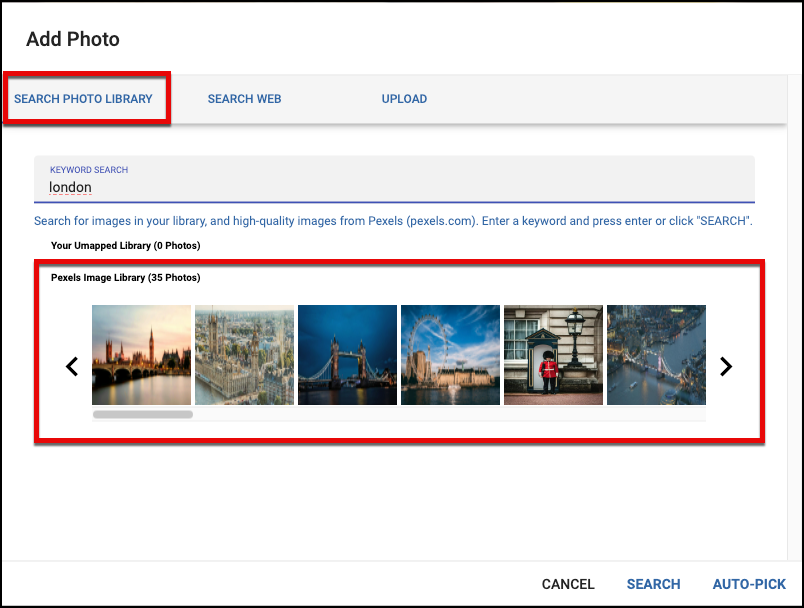Select the London Eye ferris wheel photo
The image size is (804, 608).
[x=450, y=355]
